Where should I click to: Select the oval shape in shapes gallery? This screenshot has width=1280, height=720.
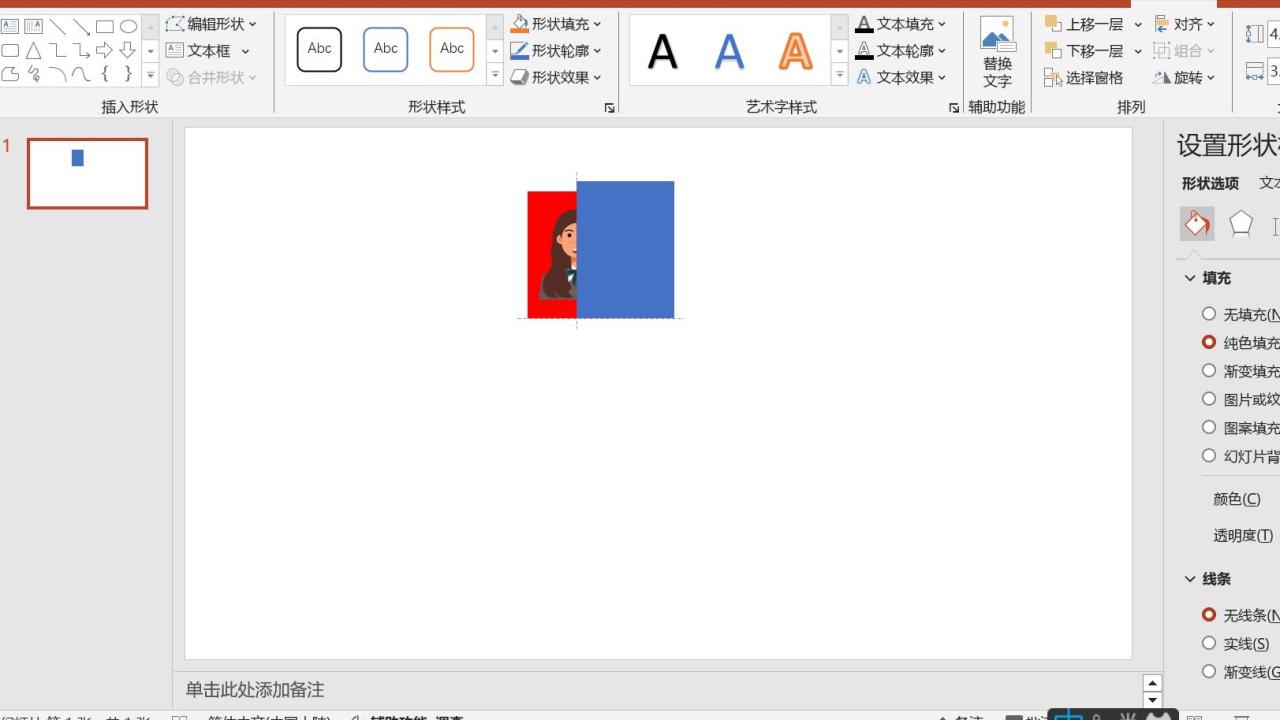128,27
